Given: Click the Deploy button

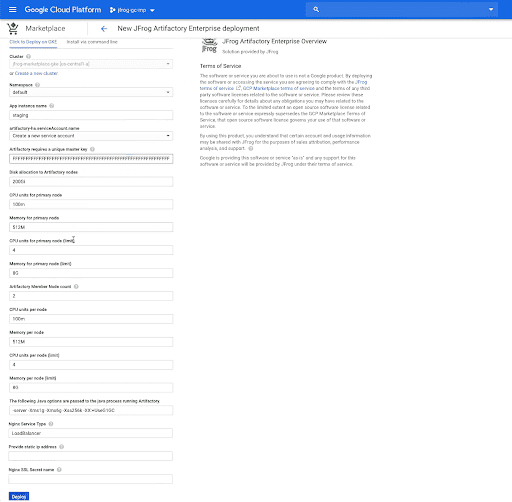Looking at the screenshot, I should pyautogui.click(x=19, y=497).
